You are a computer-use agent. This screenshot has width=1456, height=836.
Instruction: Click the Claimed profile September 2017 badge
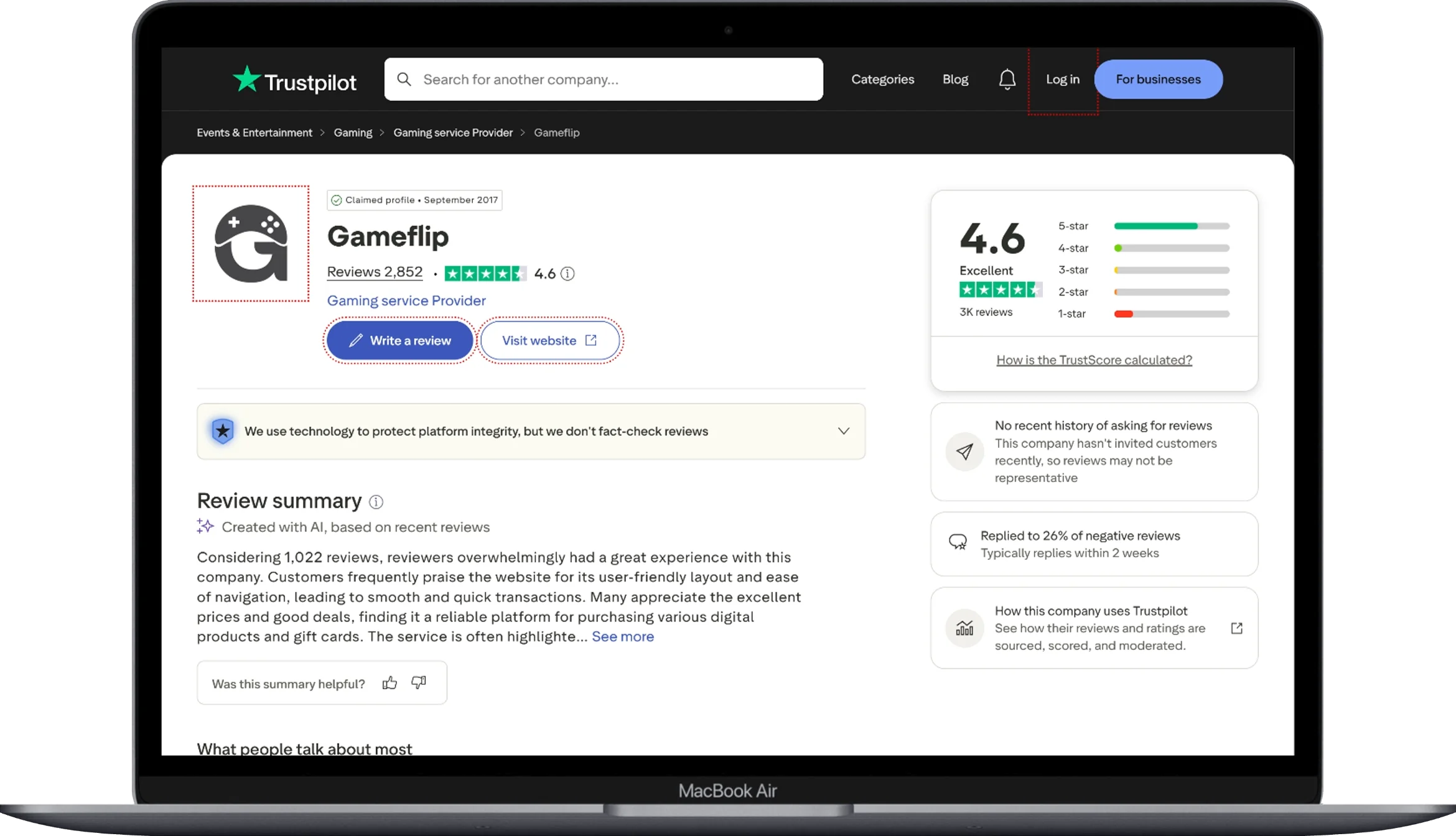tap(414, 200)
